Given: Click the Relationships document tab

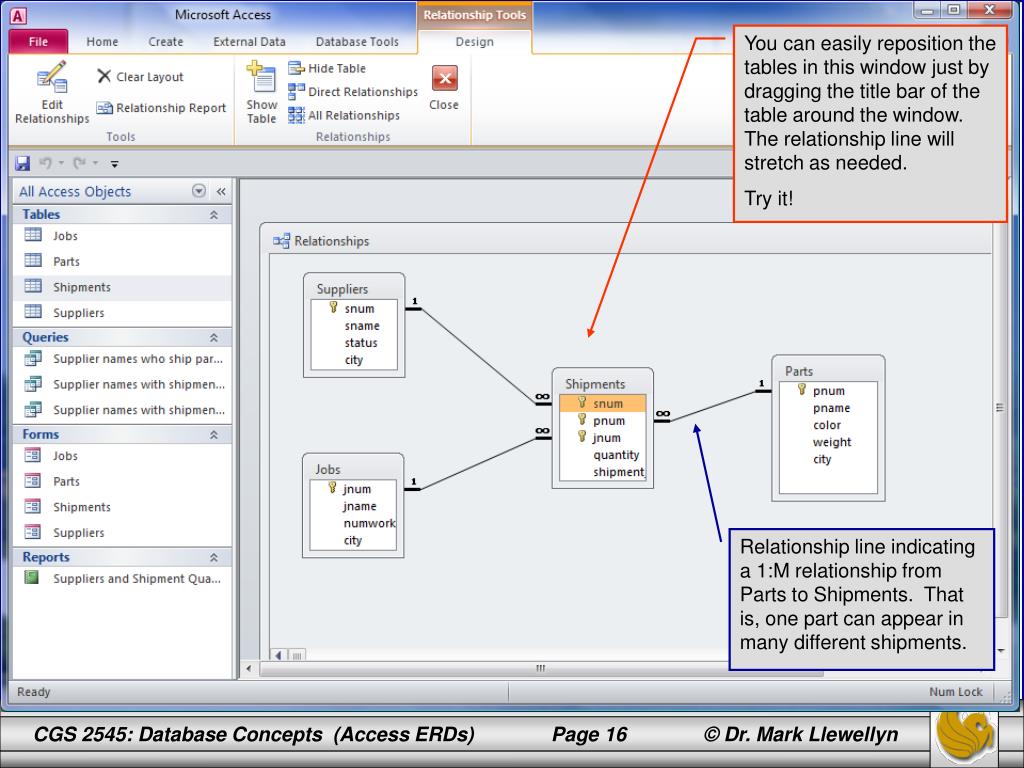Looking at the screenshot, I should [x=321, y=241].
